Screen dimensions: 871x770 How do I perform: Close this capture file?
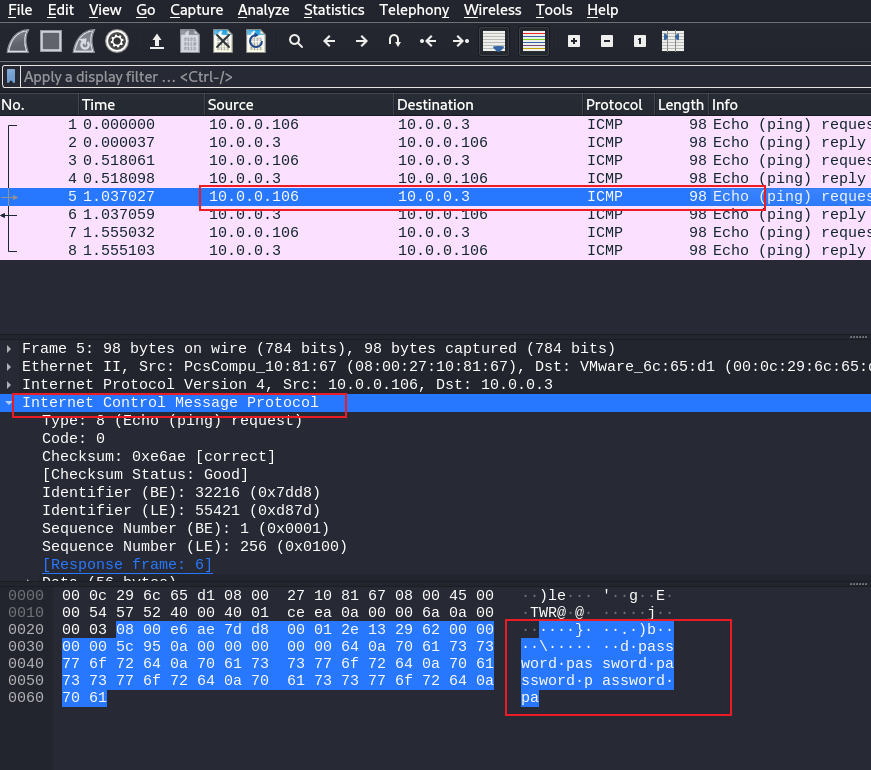[x=223, y=41]
